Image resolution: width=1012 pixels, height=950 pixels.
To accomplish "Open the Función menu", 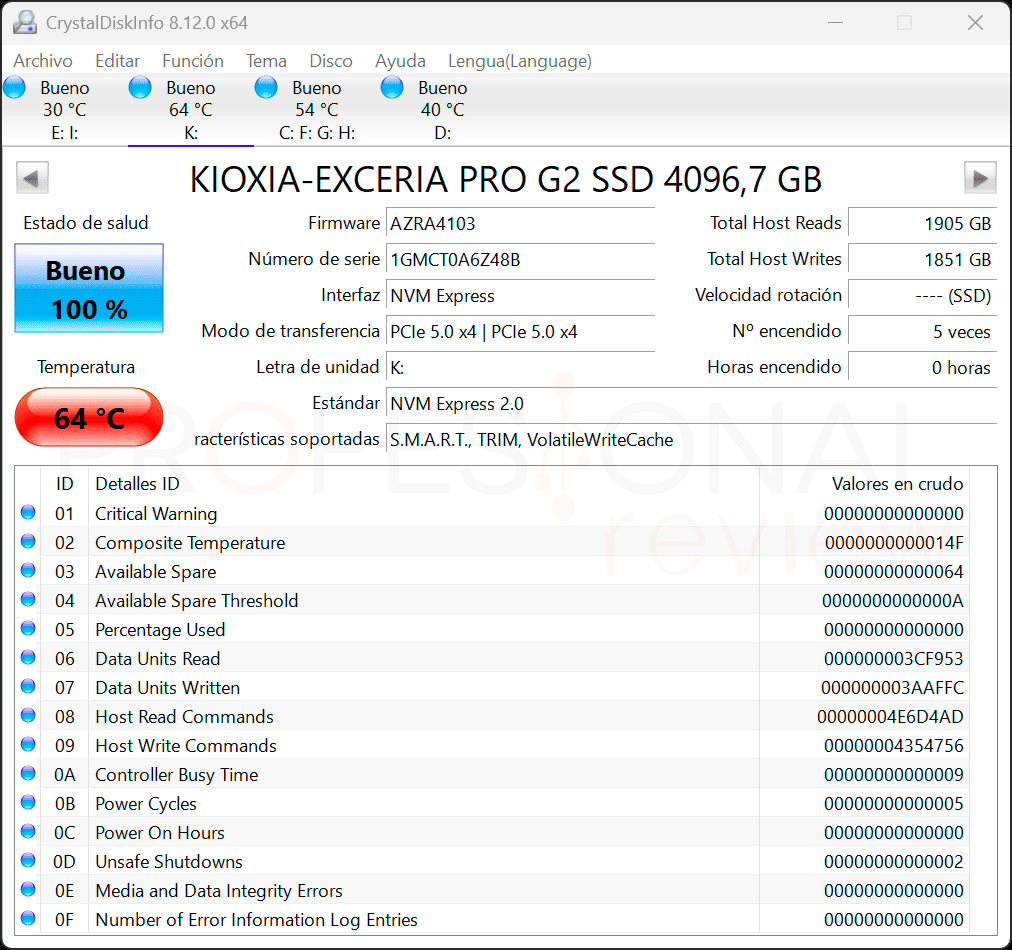I will coord(193,61).
